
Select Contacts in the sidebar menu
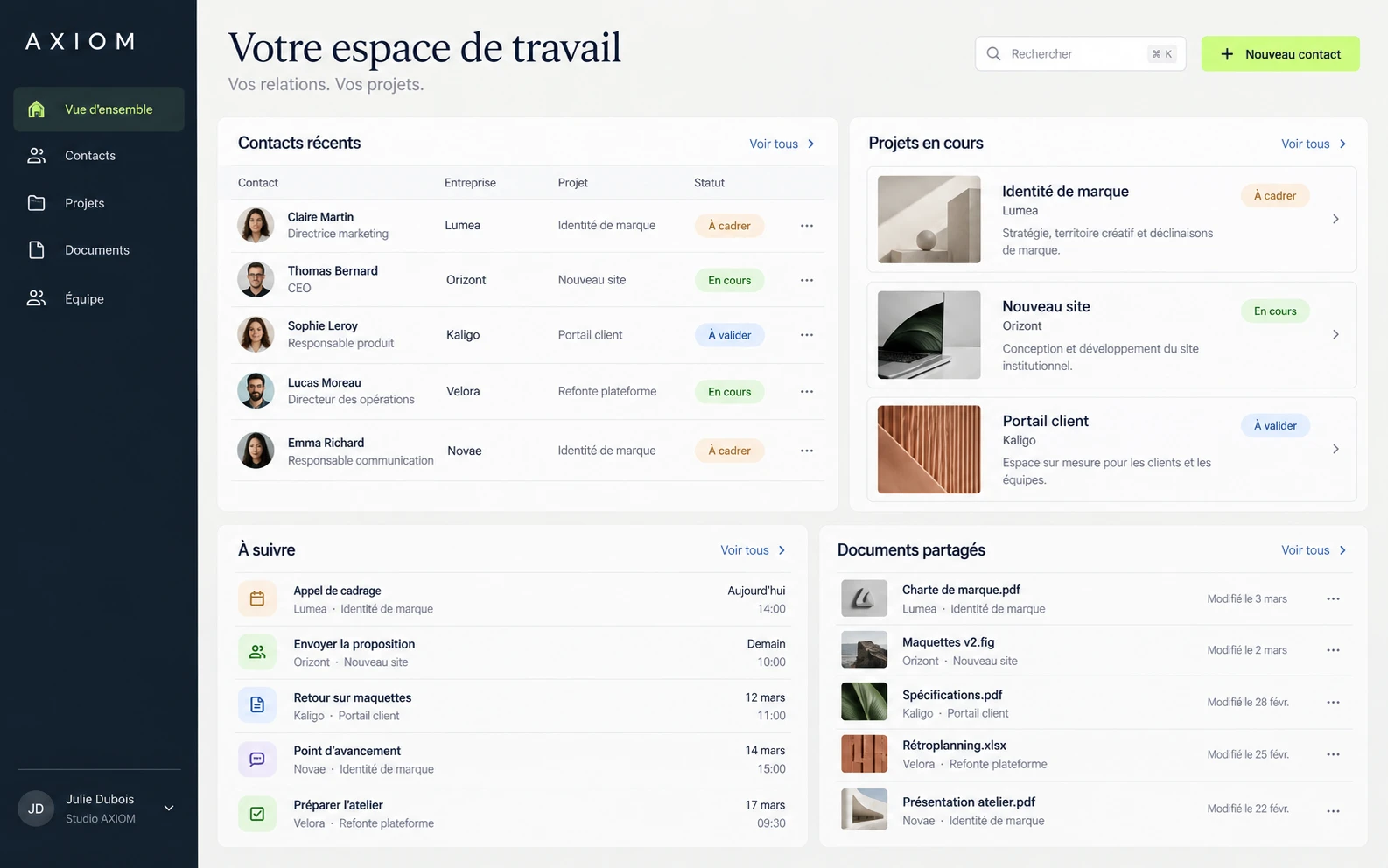(x=99, y=156)
